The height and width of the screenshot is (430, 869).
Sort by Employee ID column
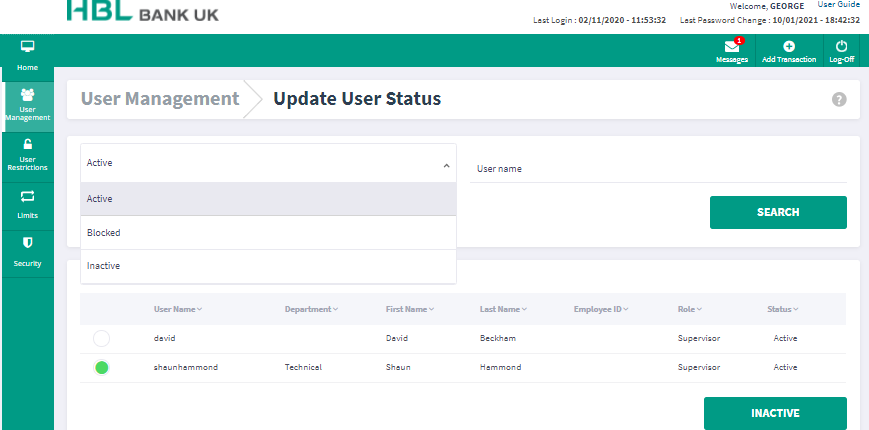click(601, 309)
